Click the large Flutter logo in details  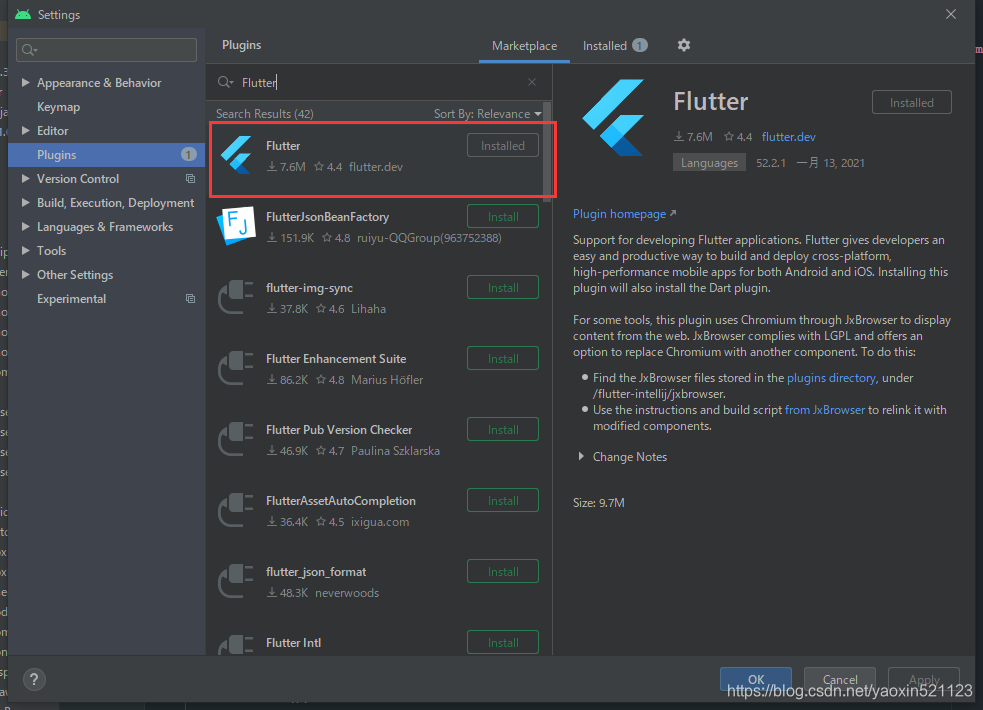(x=614, y=117)
